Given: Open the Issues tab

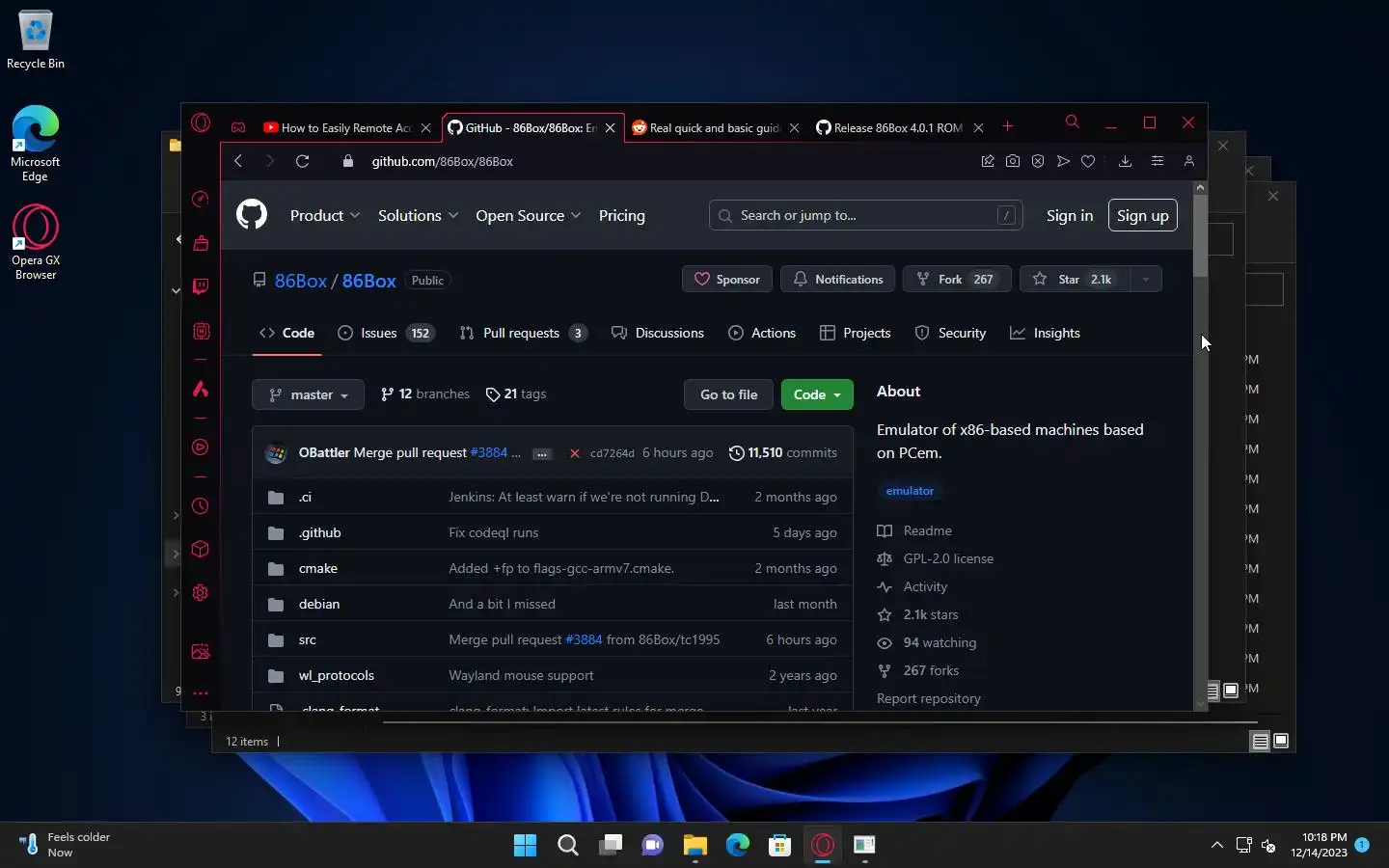Looking at the screenshot, I should (385, 333).
